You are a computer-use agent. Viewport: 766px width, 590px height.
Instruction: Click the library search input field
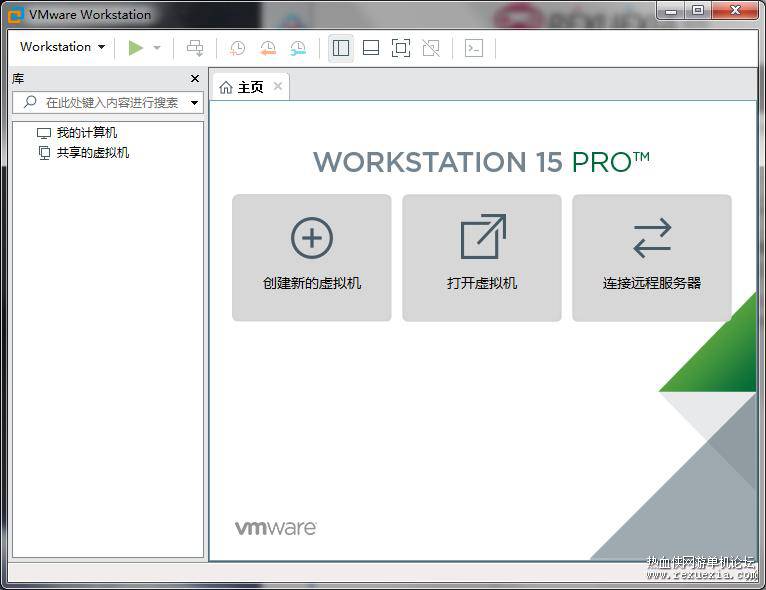pyautogui.click(x=108, y=103)
